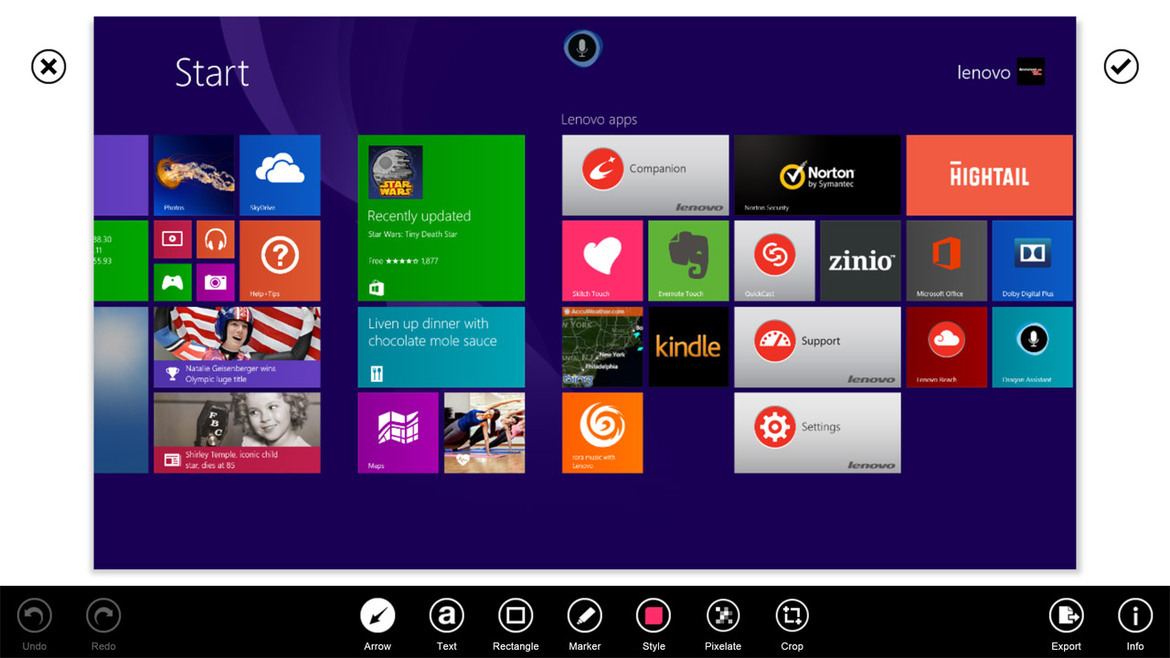1170x658 pixels.
Task: Open the Norton Security tile
Action: coord(818,175)
